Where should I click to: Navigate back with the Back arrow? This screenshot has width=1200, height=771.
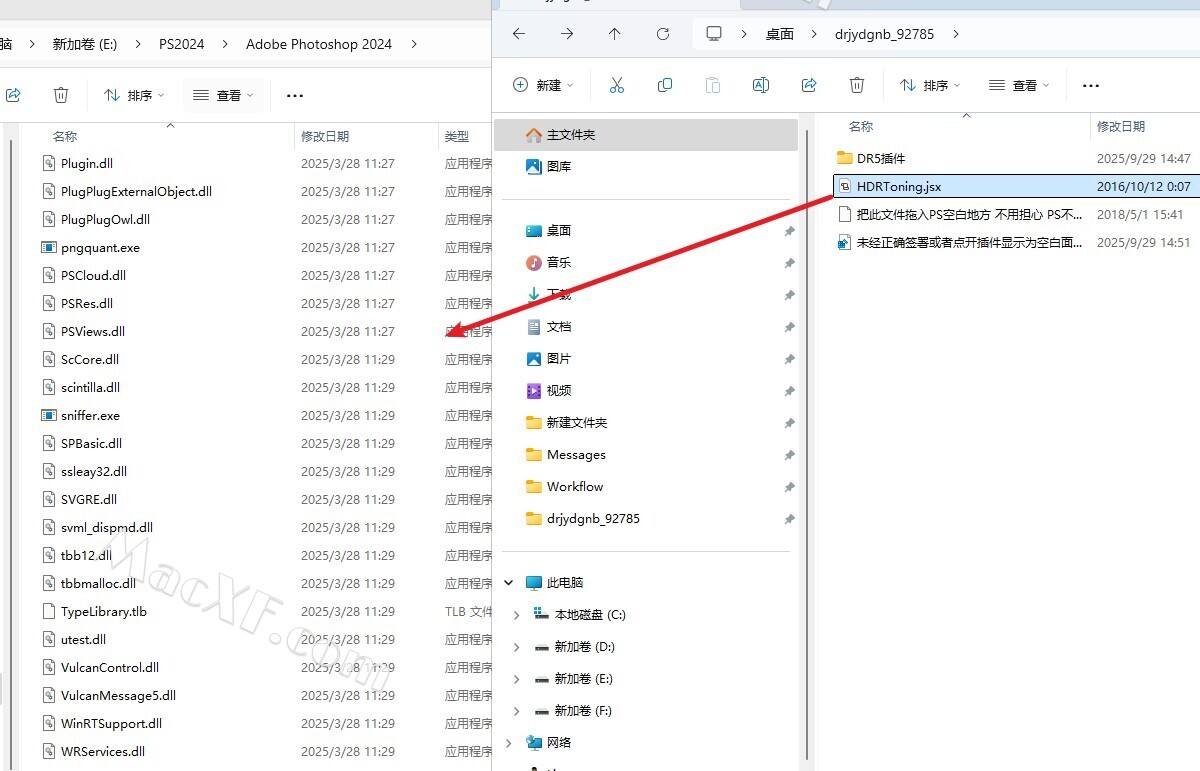coord(519,34)
